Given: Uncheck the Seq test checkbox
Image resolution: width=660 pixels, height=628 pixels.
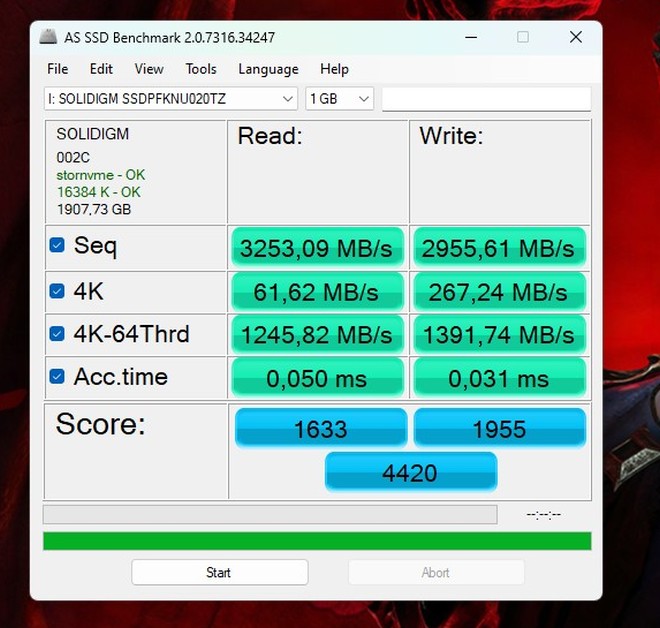Looking at the screenshot, I should 57,246.
